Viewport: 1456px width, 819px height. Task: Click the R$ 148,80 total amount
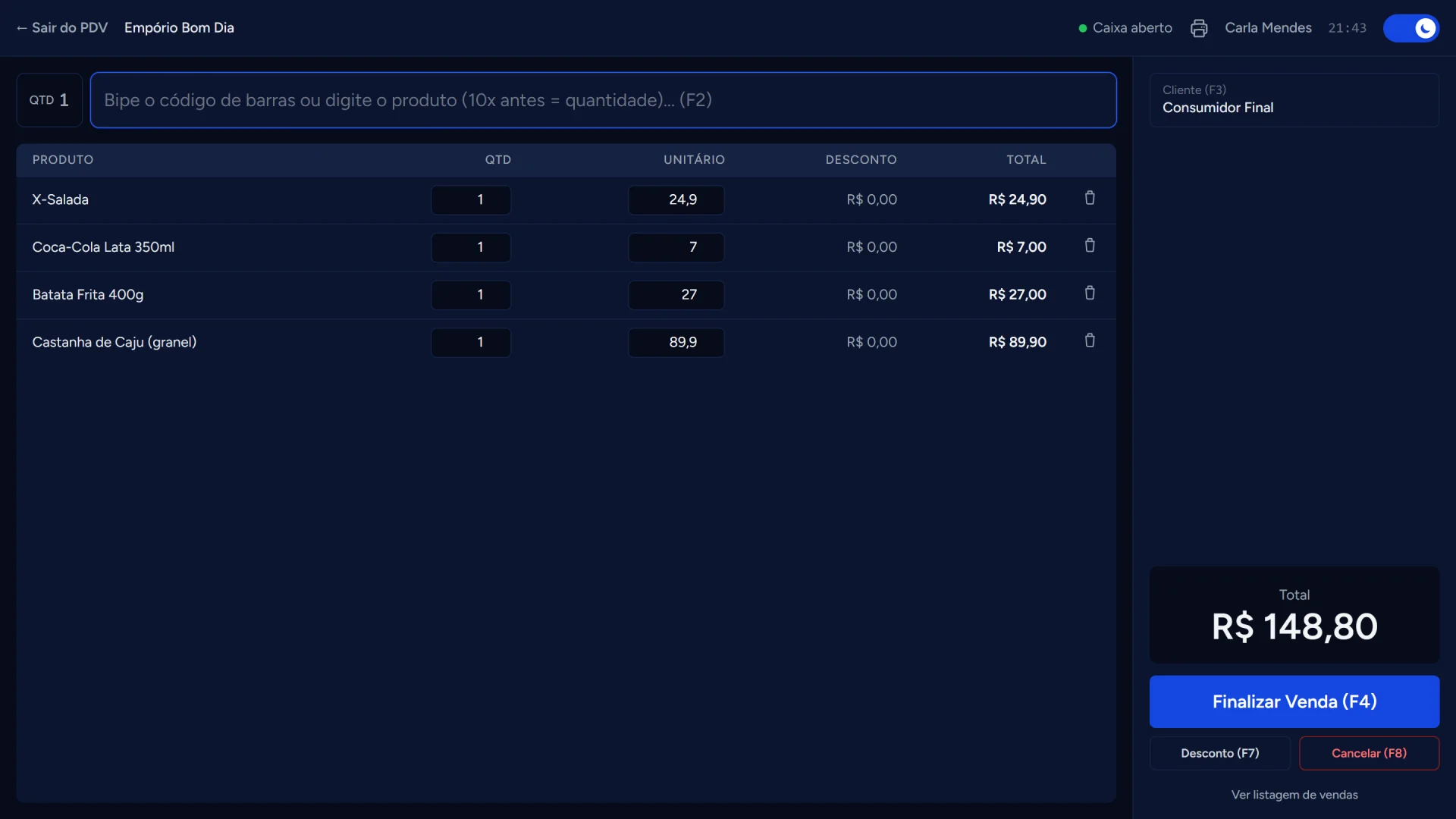pyautogui.click(x=1294, y=626)
